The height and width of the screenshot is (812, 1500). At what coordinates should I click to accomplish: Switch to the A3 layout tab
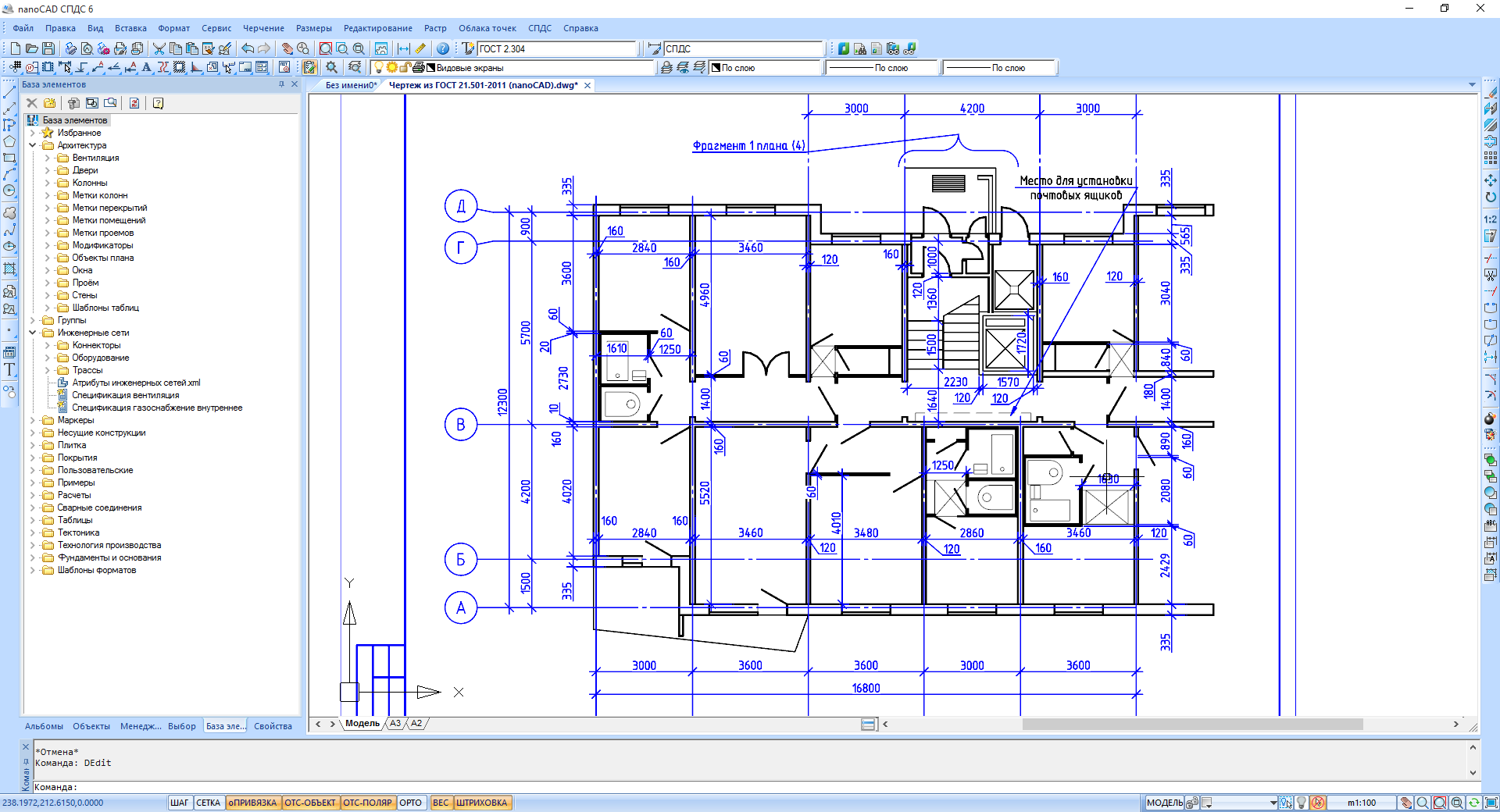395,724
